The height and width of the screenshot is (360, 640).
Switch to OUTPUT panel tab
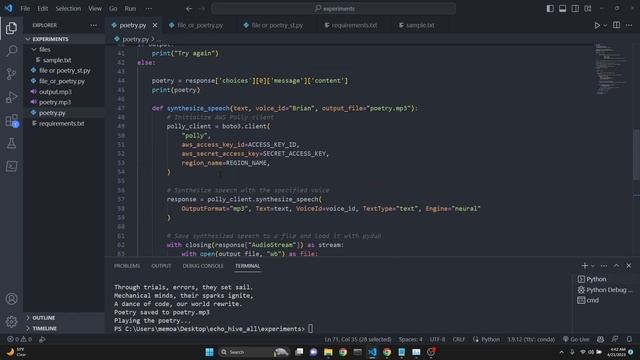[161, 266]
